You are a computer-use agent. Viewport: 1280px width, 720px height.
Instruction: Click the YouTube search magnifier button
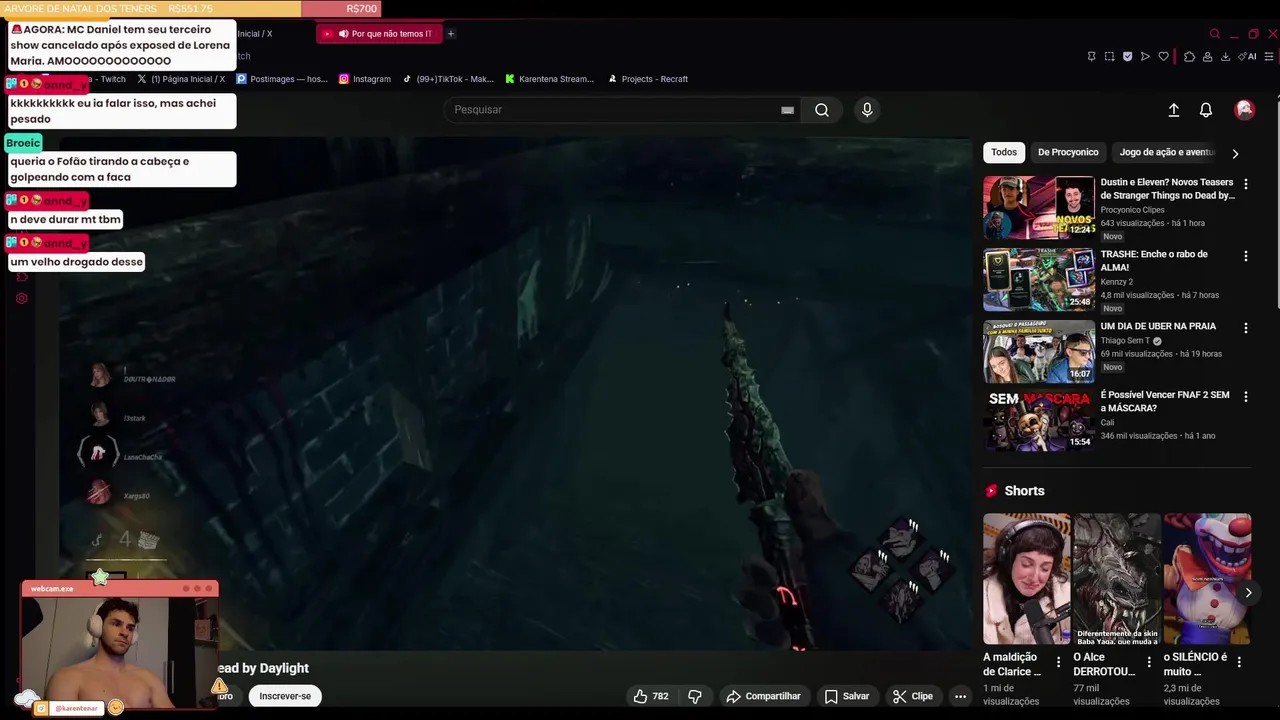click(822, 110)
